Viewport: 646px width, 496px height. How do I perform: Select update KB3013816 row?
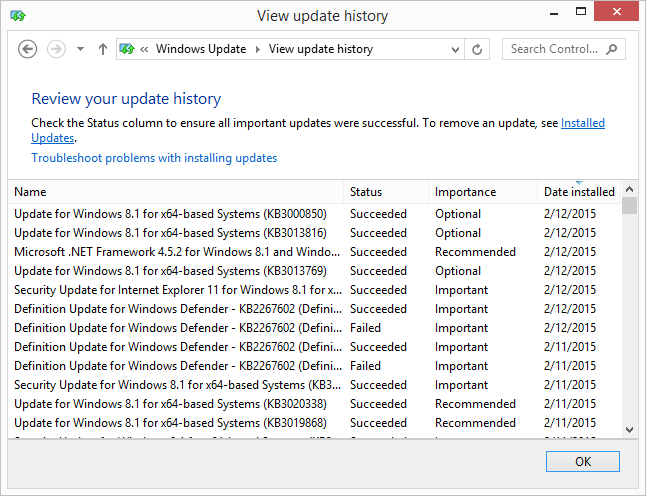(x=314, y=233)
